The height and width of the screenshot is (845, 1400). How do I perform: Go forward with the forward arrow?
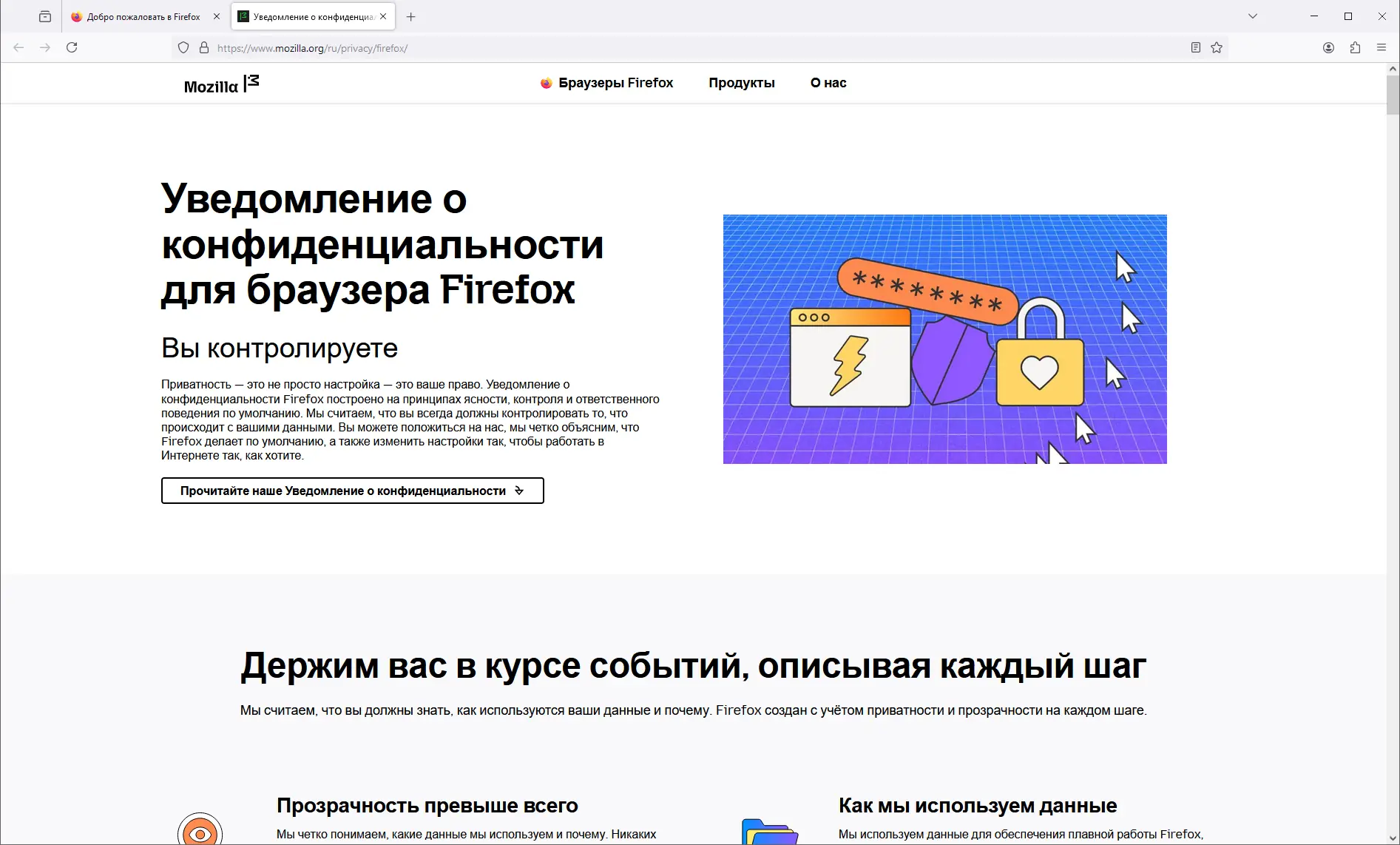tap(45, 47)
